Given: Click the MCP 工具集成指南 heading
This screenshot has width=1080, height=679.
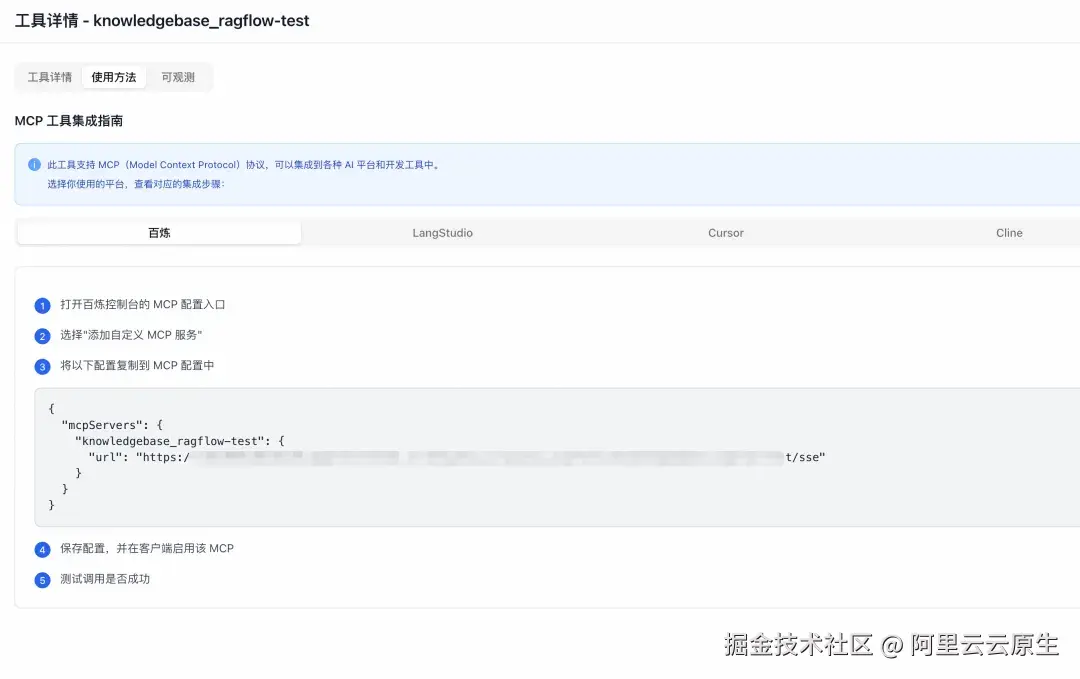Looking at the screenshot, I should [x=69, y=121].
